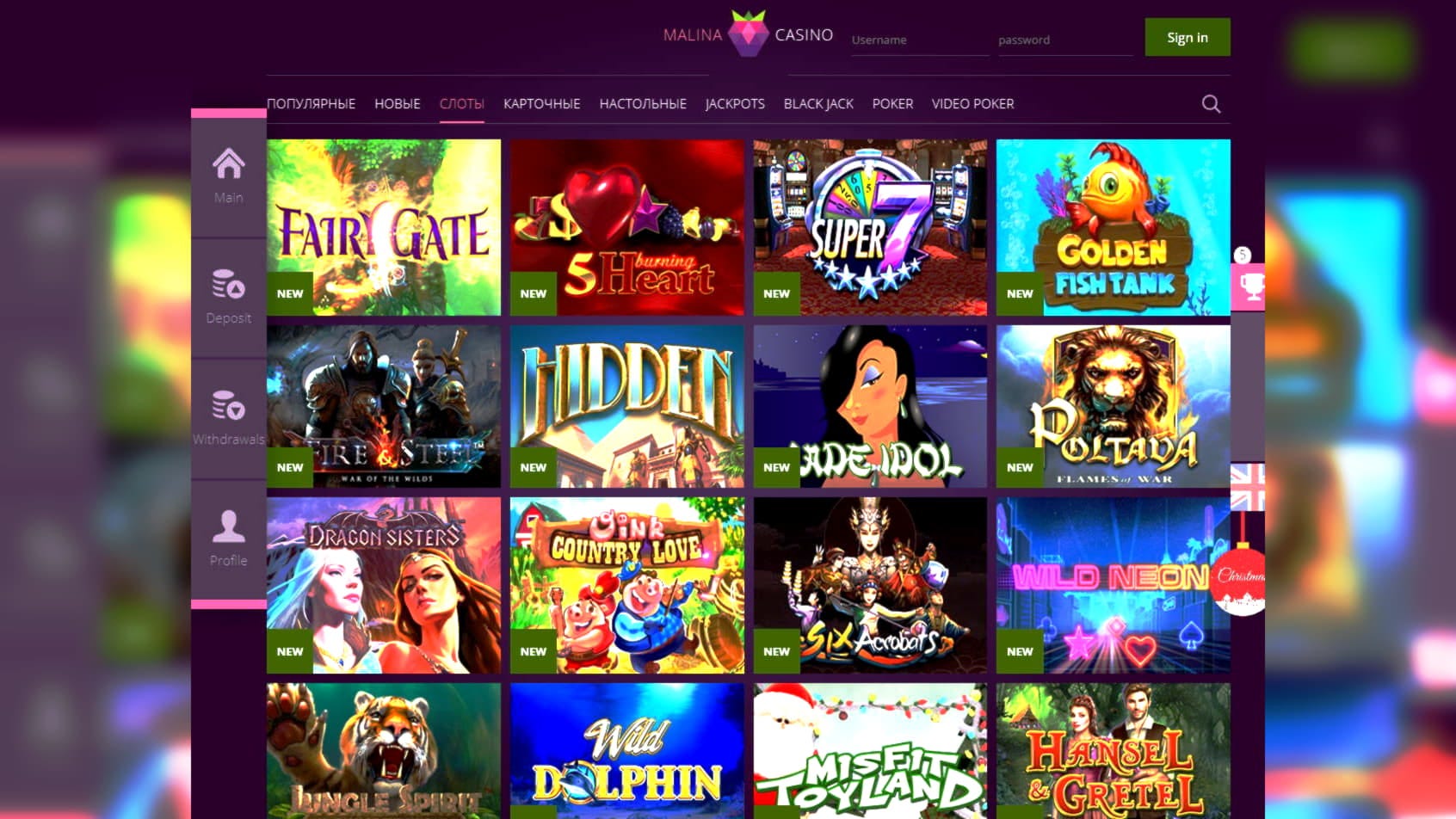Open the search magnifier icon
1456x819 pixels.
pyautogui.click(x=1211, y=104)
